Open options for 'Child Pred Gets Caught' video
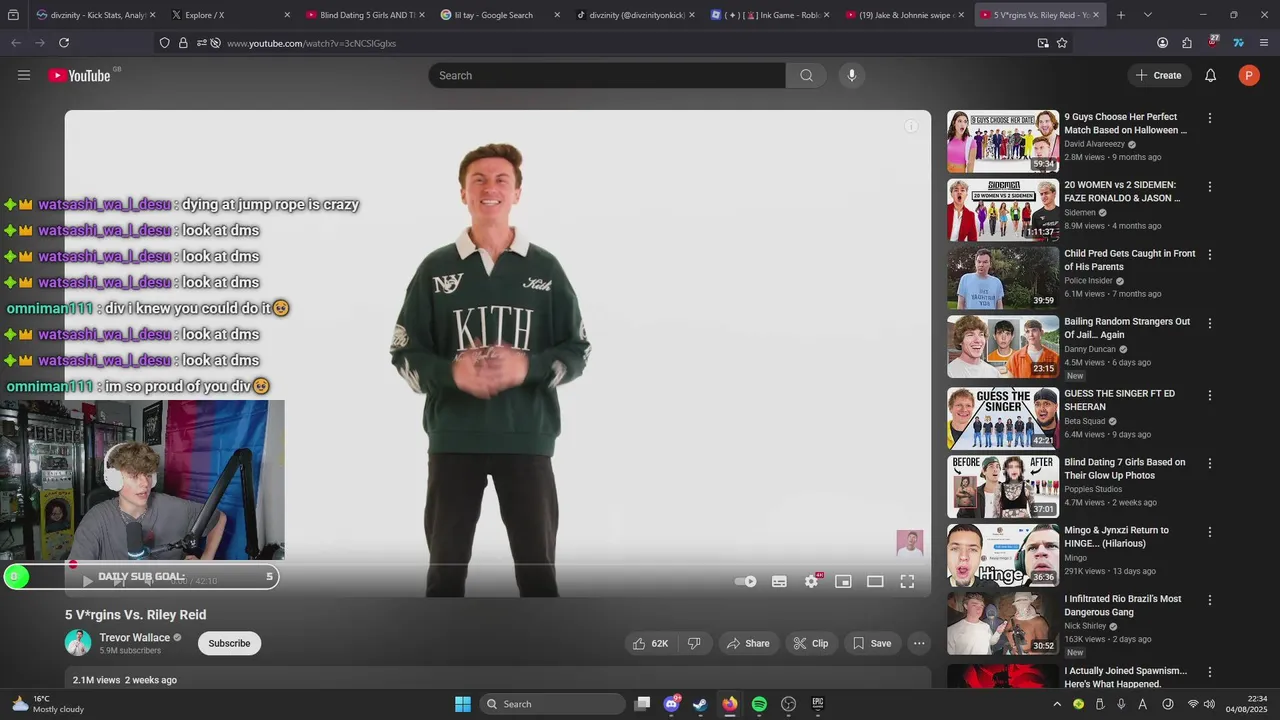 [1210, 255]
